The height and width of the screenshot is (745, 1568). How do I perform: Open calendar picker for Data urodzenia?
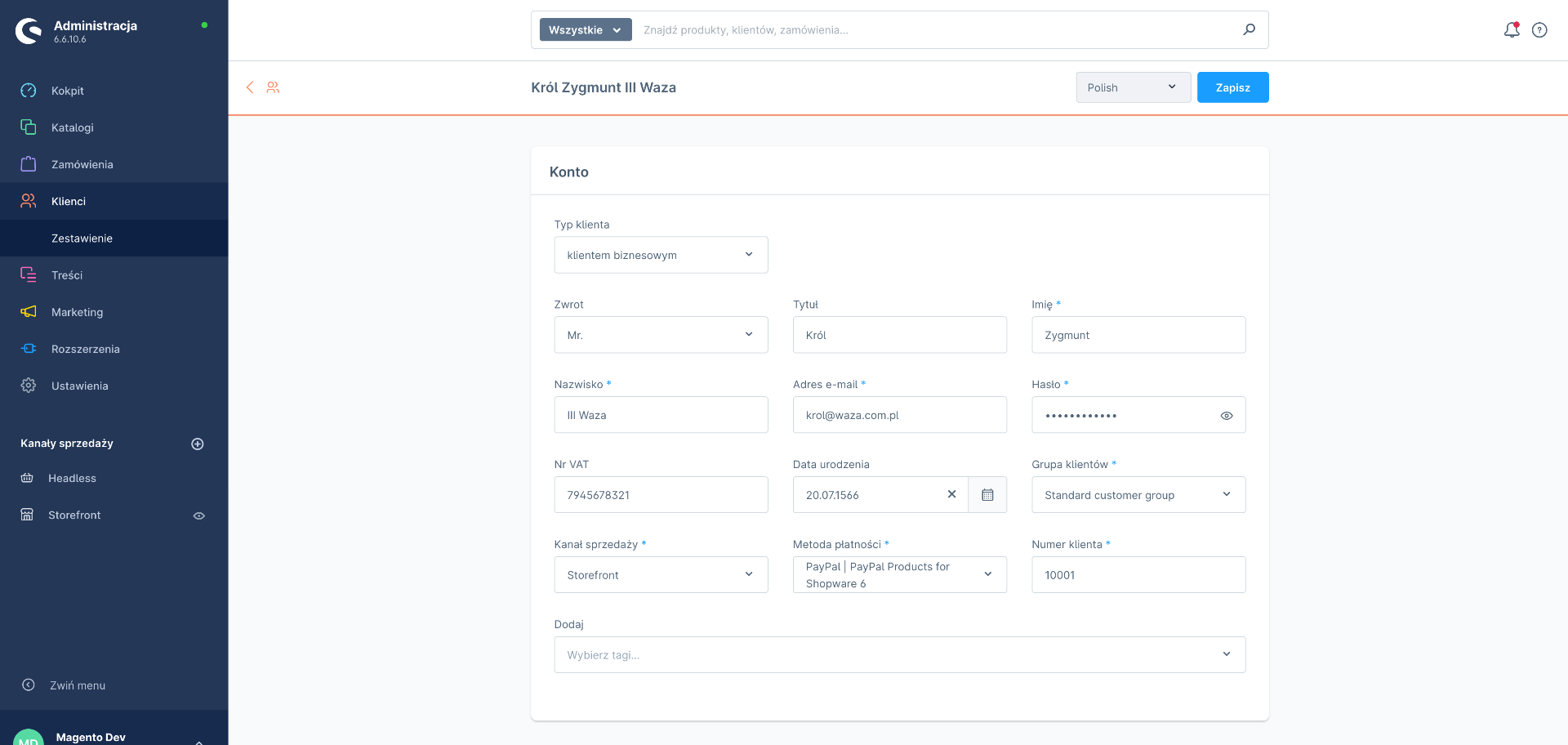[987, 495]
